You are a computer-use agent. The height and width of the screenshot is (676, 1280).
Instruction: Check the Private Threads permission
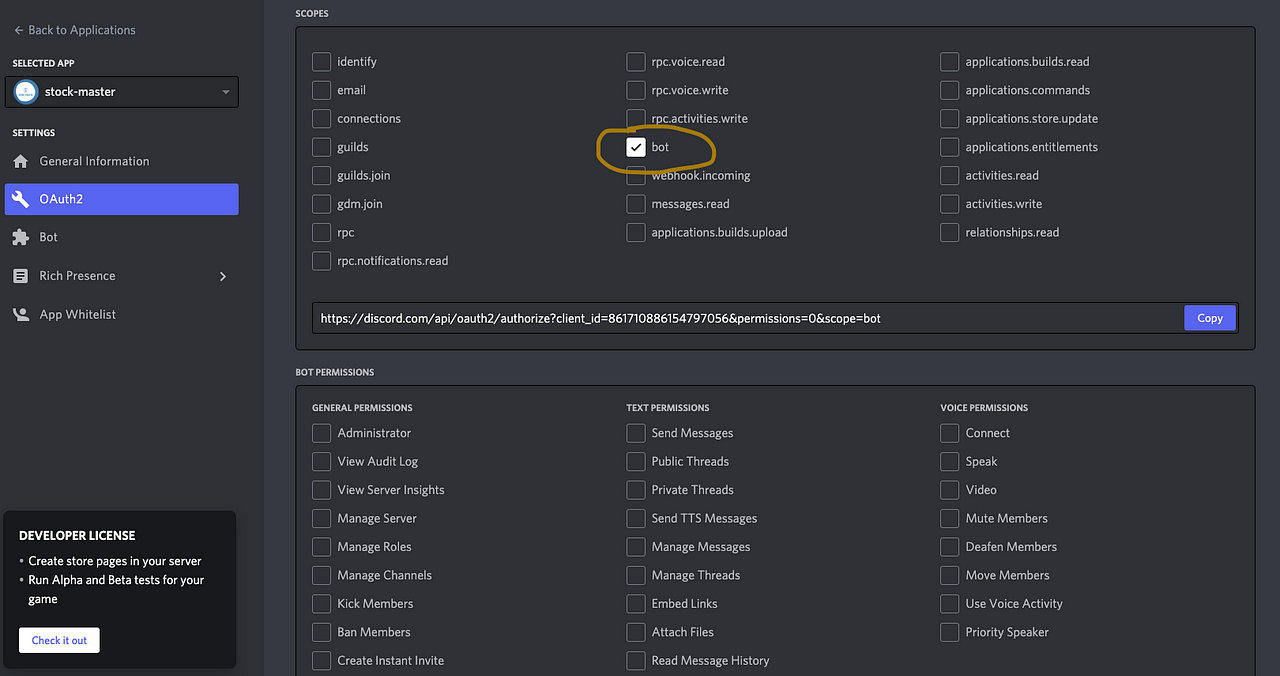pos(636,490)
